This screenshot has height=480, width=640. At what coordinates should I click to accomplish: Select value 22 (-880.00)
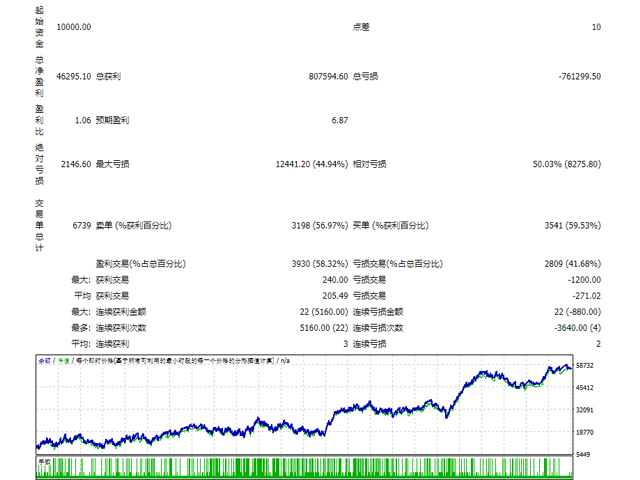tap(578, 312)
